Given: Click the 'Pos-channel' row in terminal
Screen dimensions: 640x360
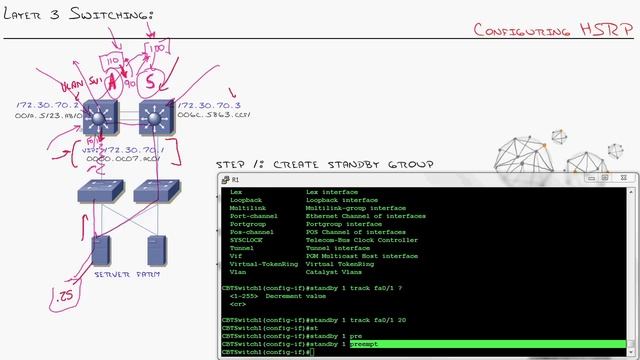Looking at the screenshot, I should click(318, 232).
